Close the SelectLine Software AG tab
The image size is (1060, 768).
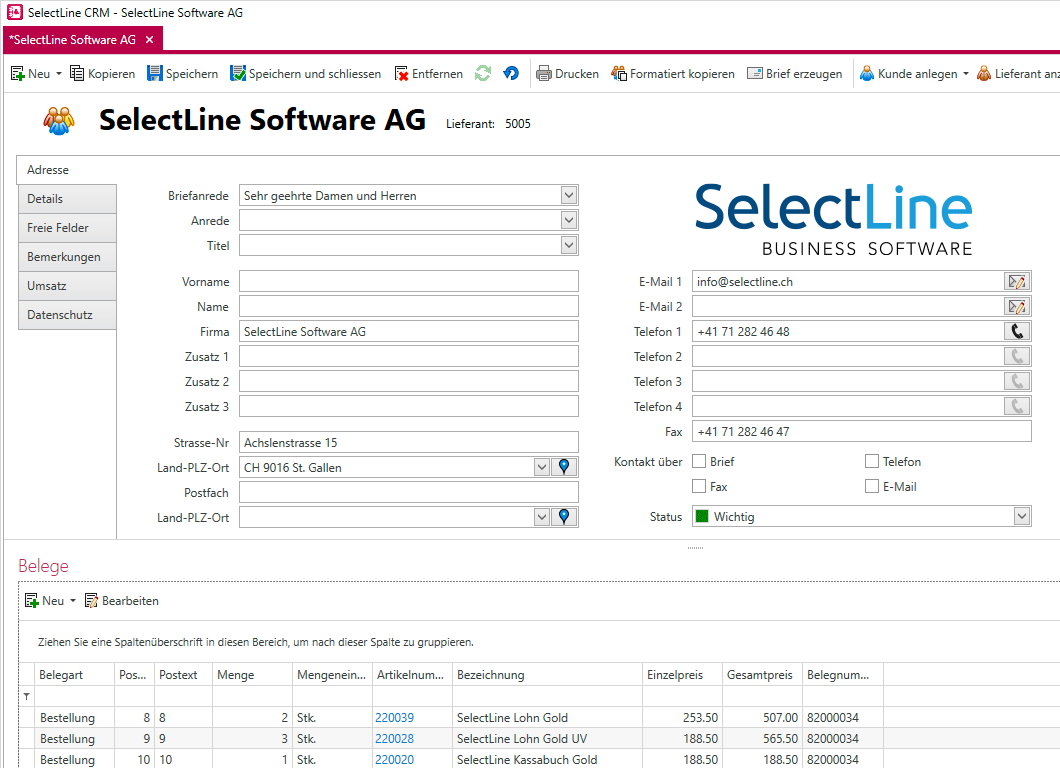[149, 40]
